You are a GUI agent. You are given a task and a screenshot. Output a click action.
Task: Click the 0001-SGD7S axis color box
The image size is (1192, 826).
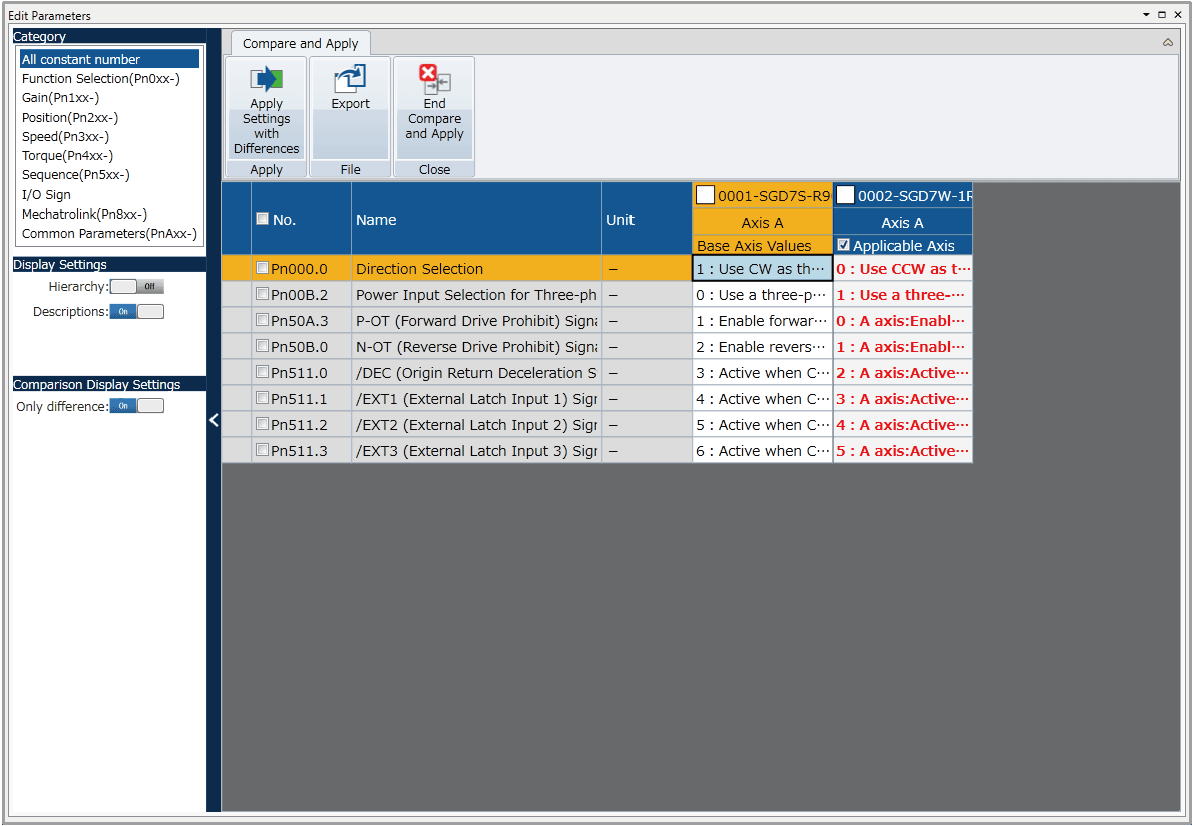pos(706,195)
